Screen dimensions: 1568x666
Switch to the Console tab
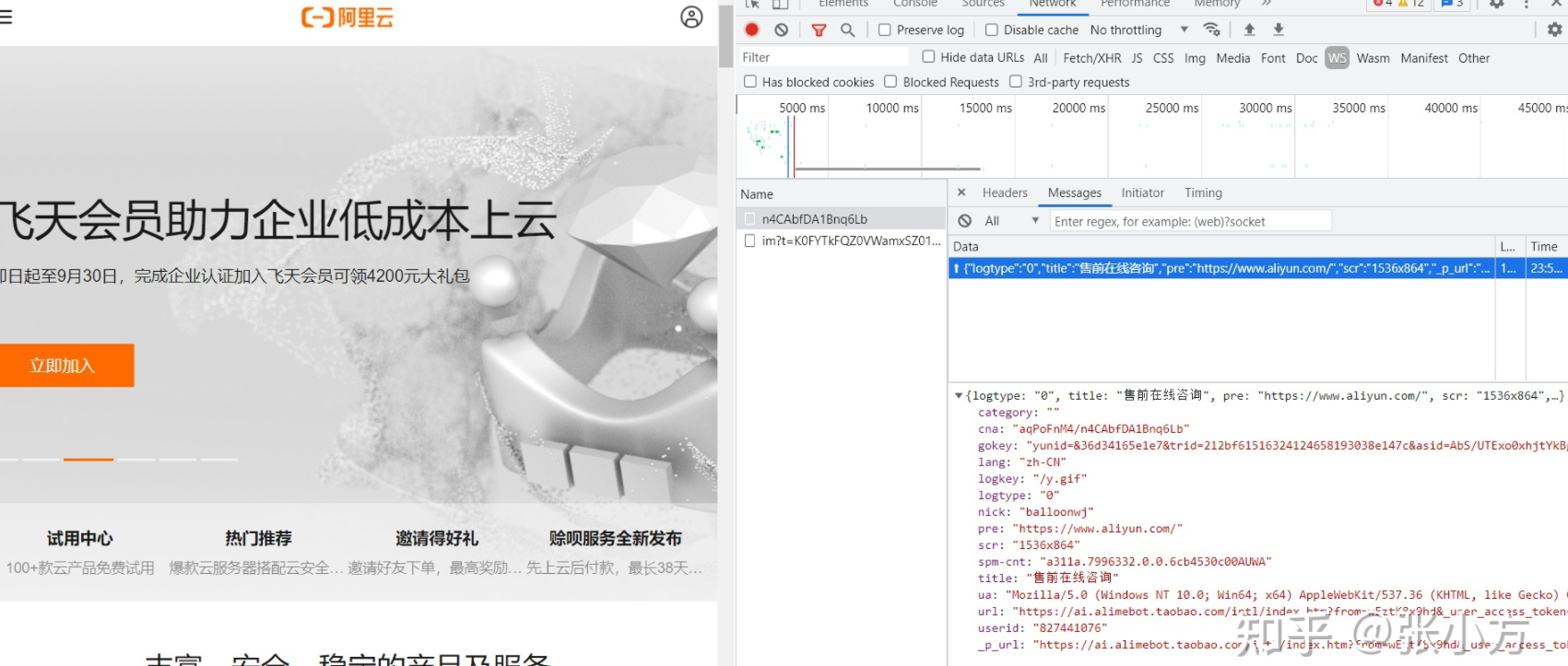click(915, 4)
